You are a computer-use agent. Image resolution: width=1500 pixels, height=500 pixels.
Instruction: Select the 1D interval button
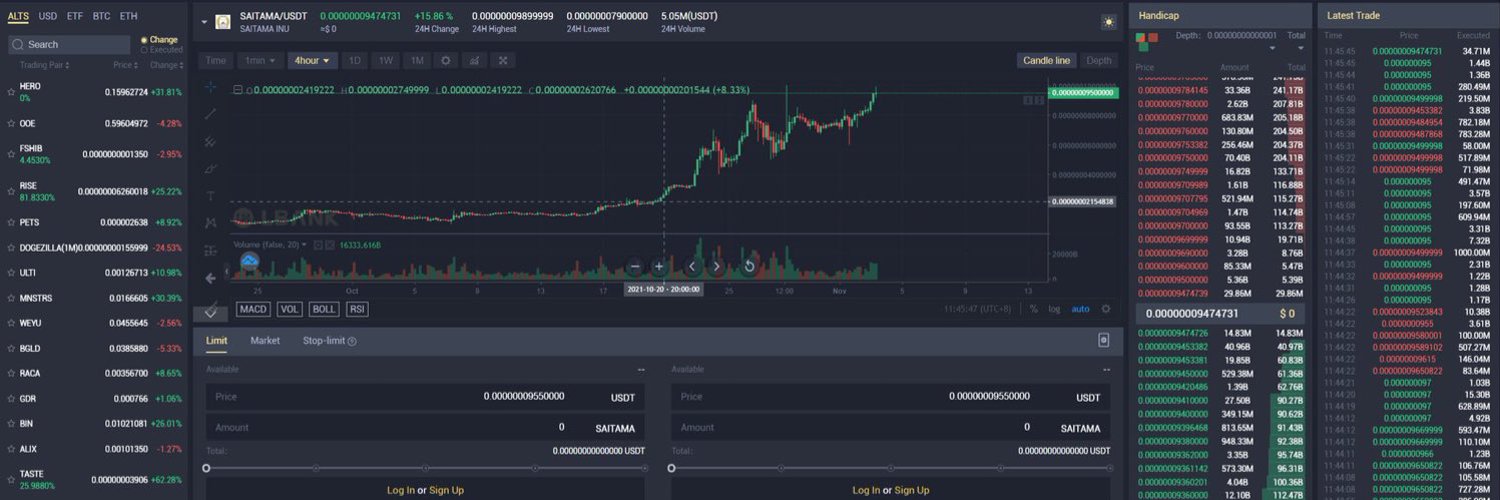pos(354,60)
